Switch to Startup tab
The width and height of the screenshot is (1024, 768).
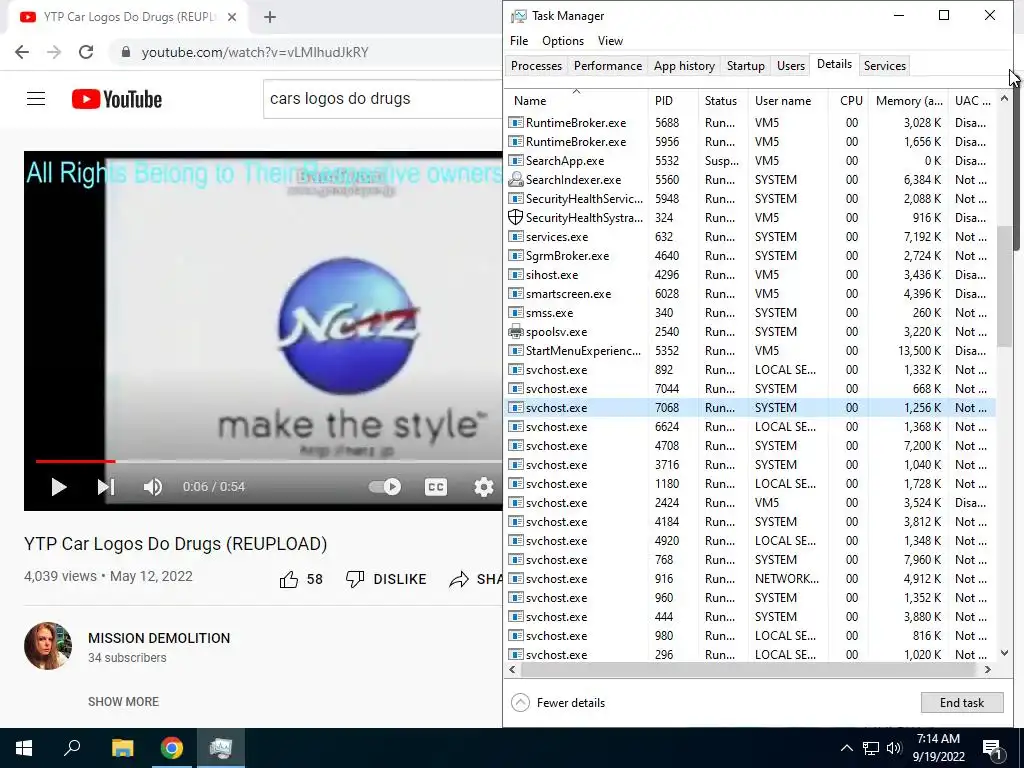(x=745, y=66)
